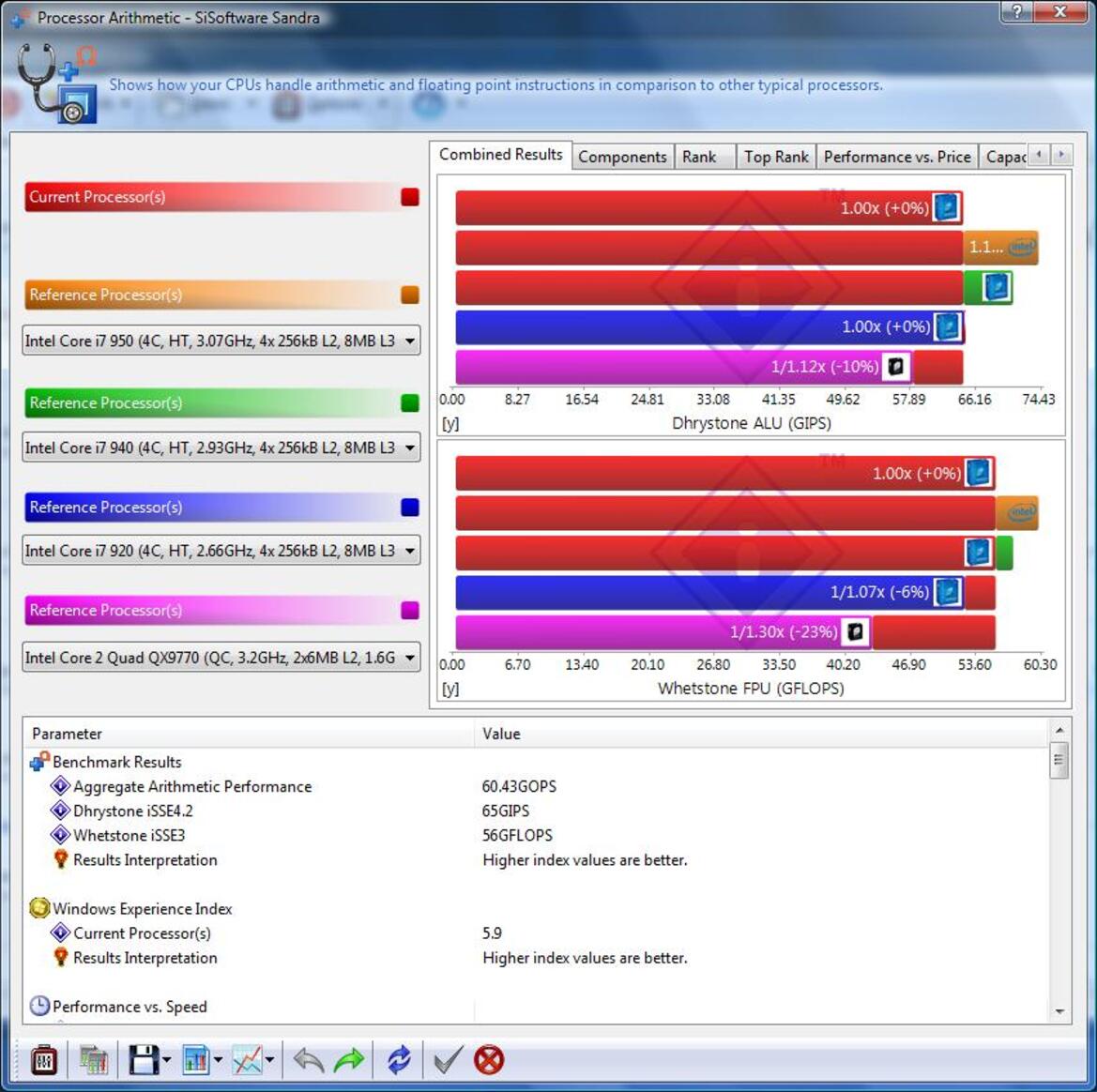The width and height of the screenshot is (1097, 1092).
Task: Select the Dhrystone iSSE4.2 row
Action: 536,811
